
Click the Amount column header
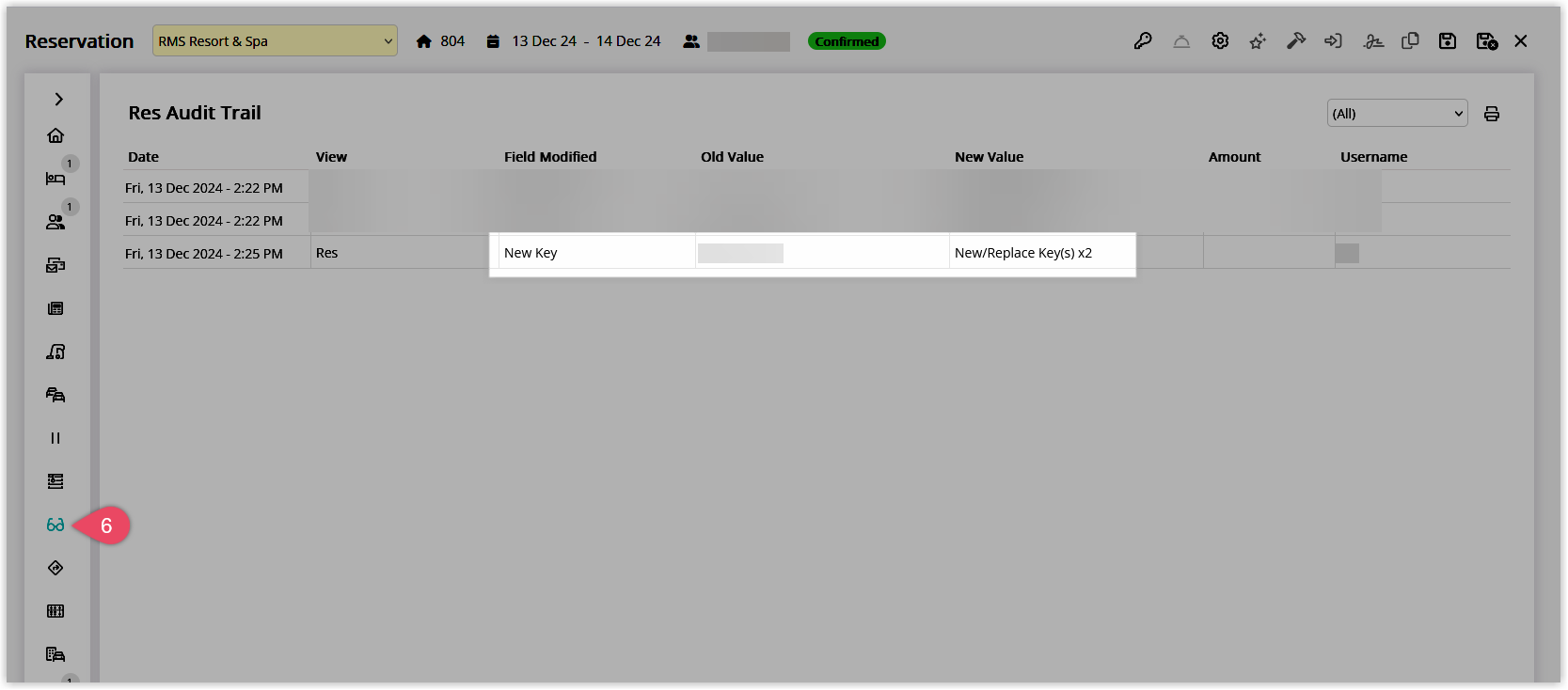point(1234,157)
